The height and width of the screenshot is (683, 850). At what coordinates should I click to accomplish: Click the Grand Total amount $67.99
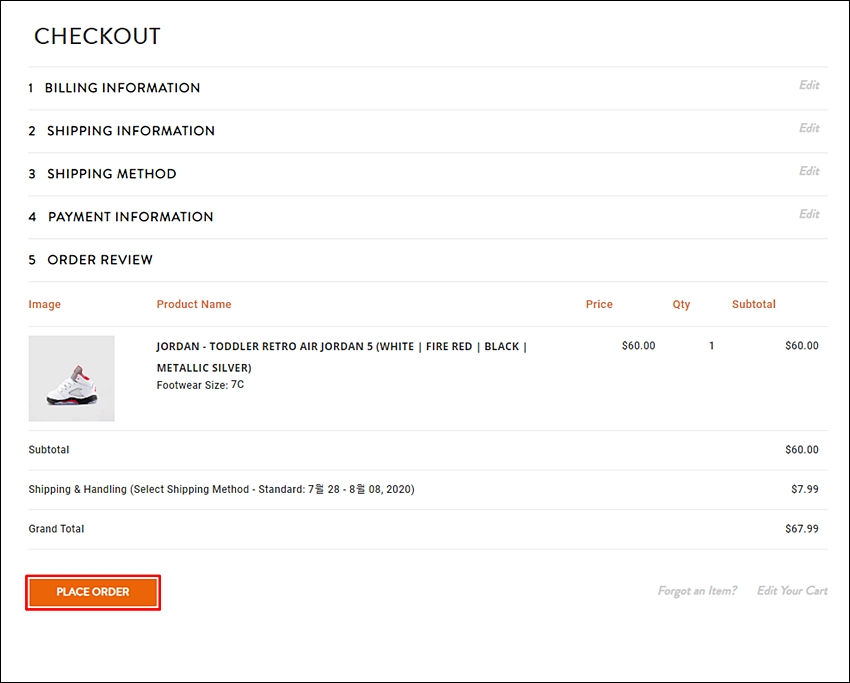point(802,529)
